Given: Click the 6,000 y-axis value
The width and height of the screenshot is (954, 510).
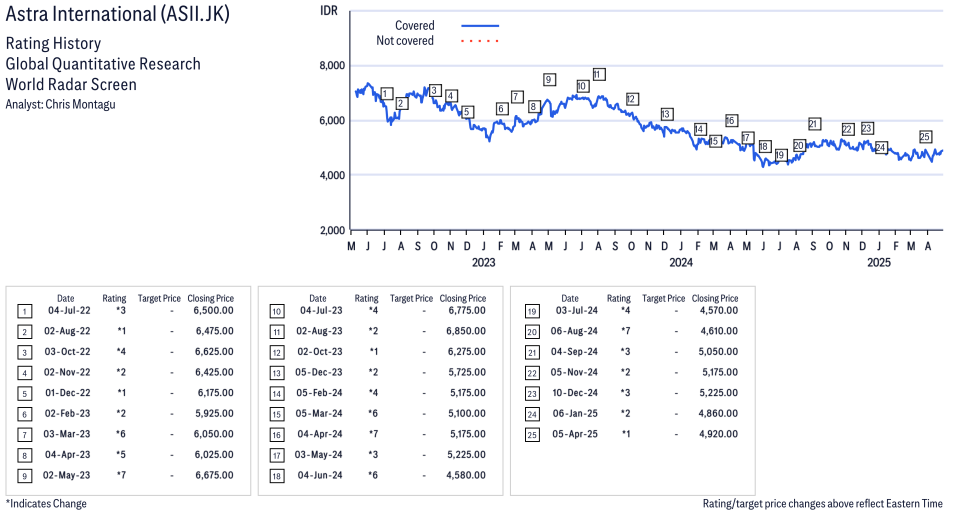Looking at the screenshot, I should point(332,121).
